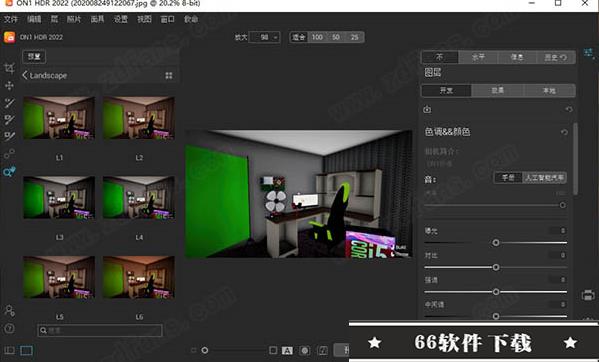This screenshot has height=362, width=599.
Task: Click the camera icon under layer tabs
Action: click(x=427, y=110)
